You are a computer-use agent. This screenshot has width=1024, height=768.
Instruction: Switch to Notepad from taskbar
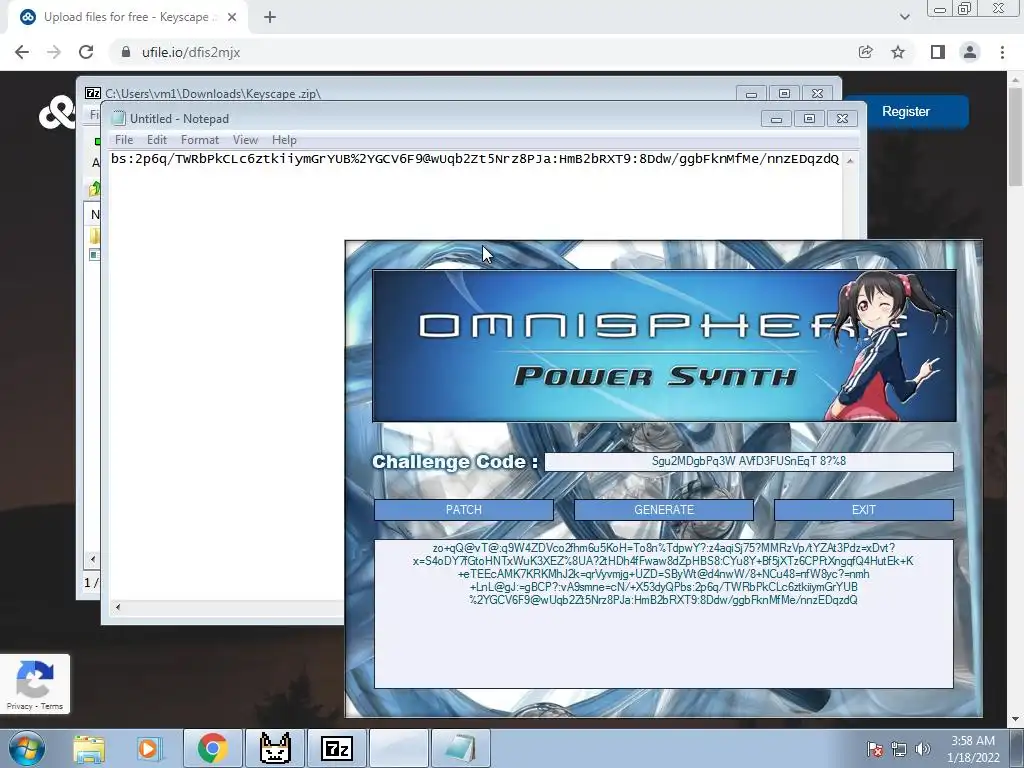click(x=460, y=748)
